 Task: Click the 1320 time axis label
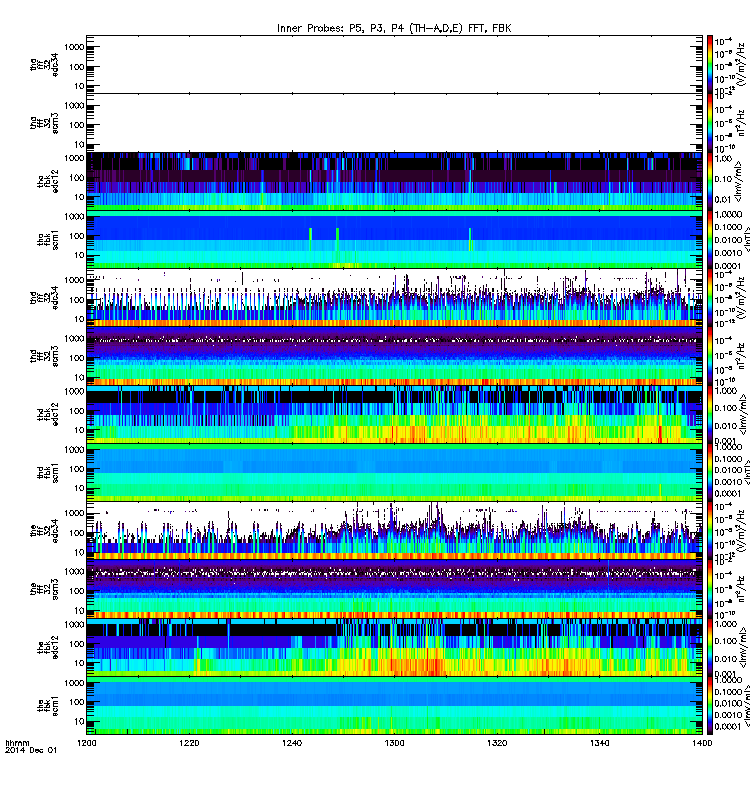coord(497,743)
